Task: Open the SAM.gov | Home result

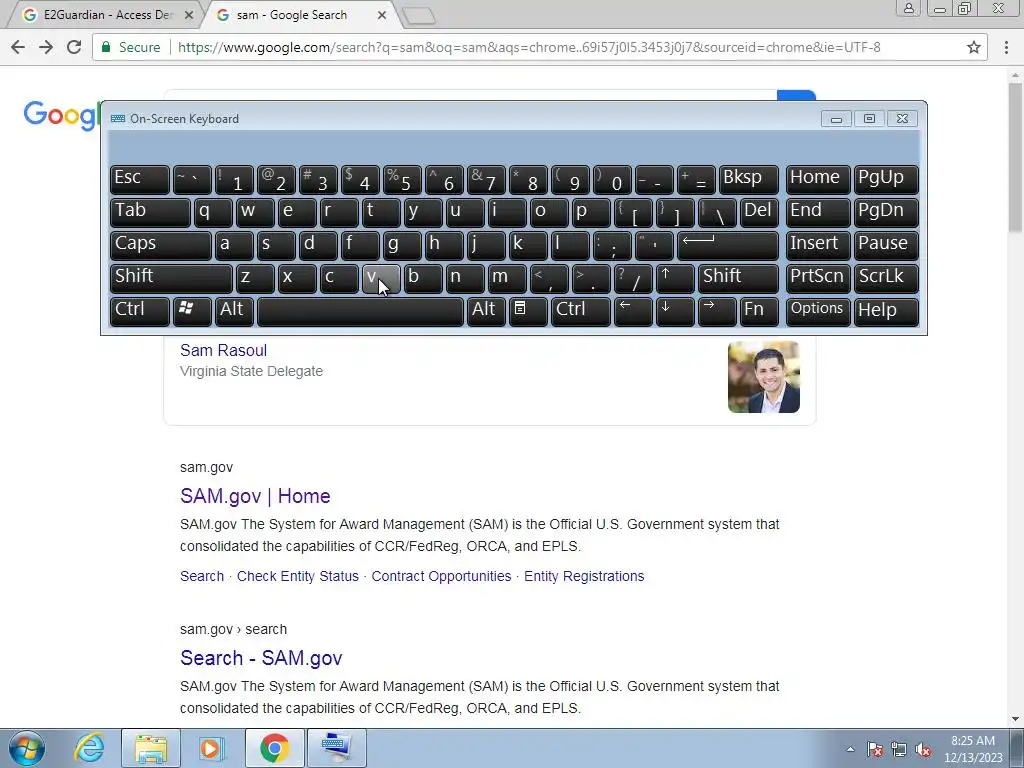Action: point(255,496)
